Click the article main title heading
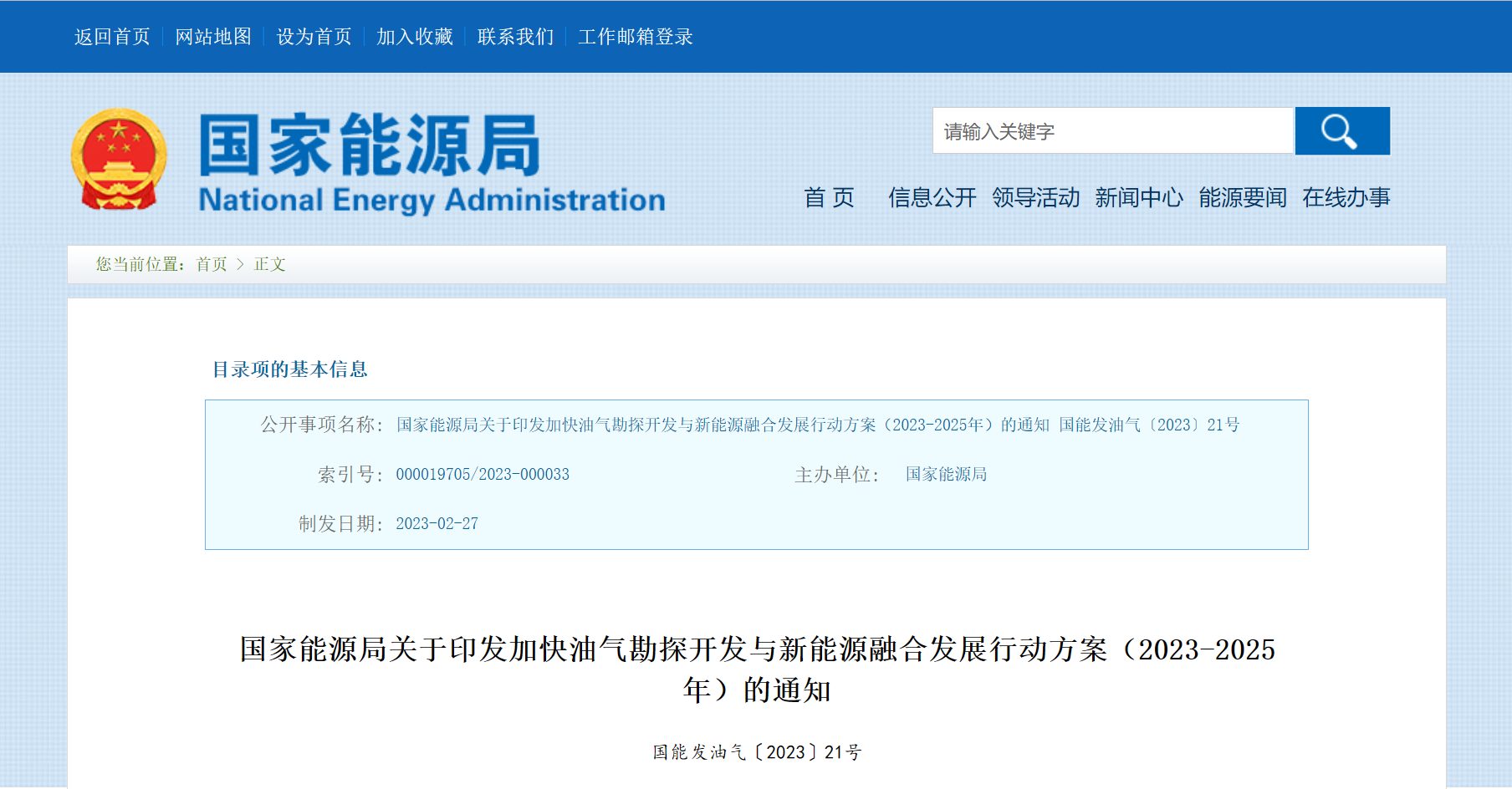 (757, 669)
